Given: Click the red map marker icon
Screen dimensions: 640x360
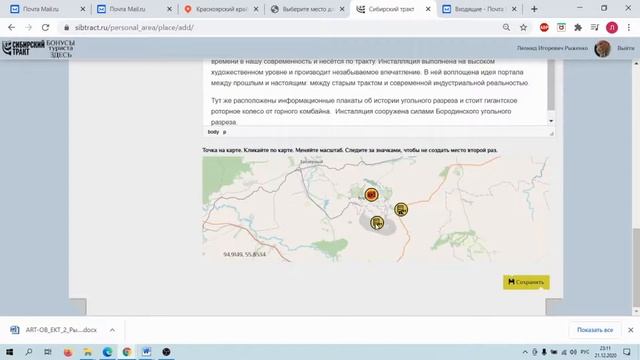Looking at the screenshot, I should (x=371, y=195).
